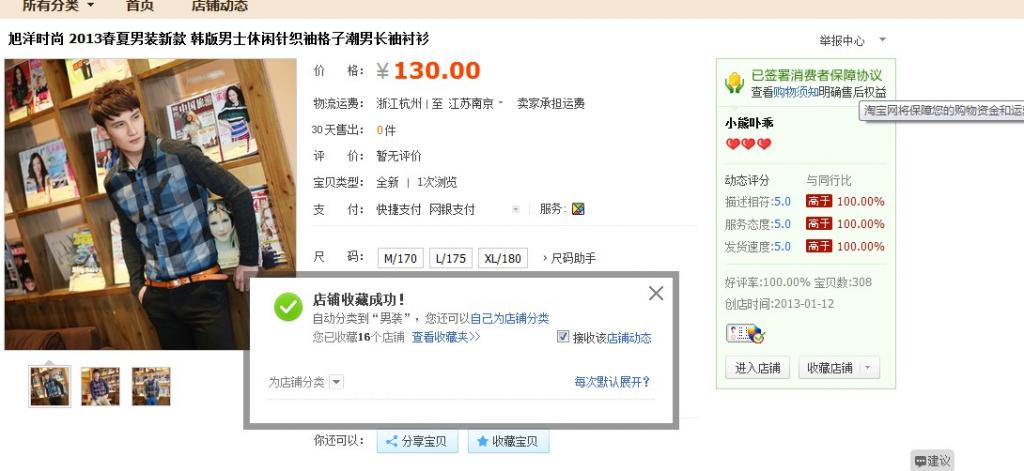Select the second product thumbnail
The height and width of the screenshot is (471, 1024).
pyautogui.click(x=101, y=386)
